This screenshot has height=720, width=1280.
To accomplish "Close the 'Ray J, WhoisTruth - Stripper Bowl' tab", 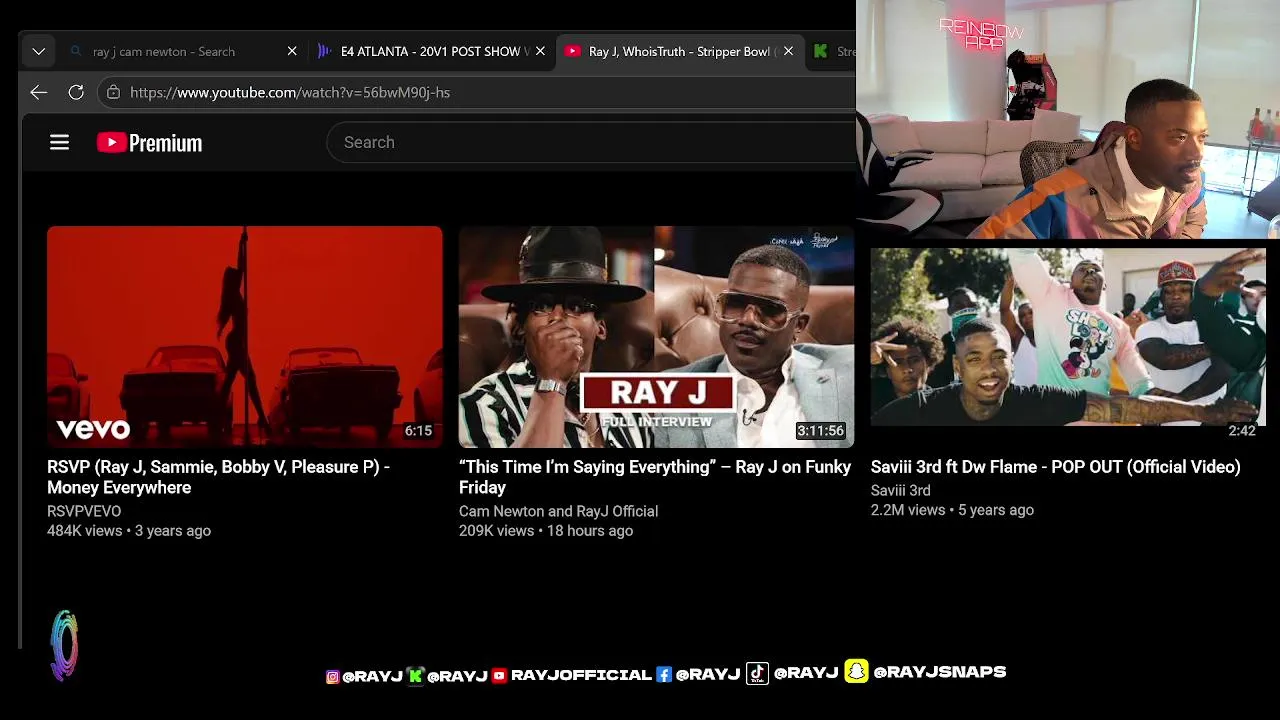I will (x=788, y=51).
